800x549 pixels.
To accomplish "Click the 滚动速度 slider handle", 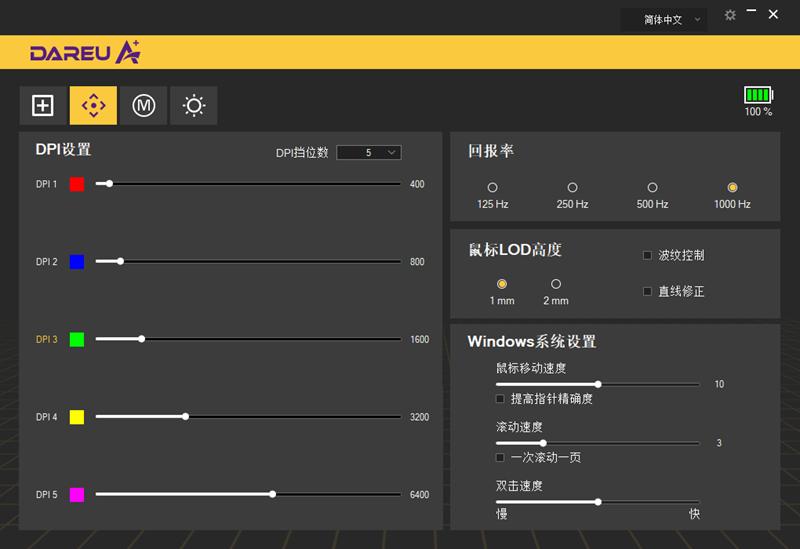I will (543, 443).
